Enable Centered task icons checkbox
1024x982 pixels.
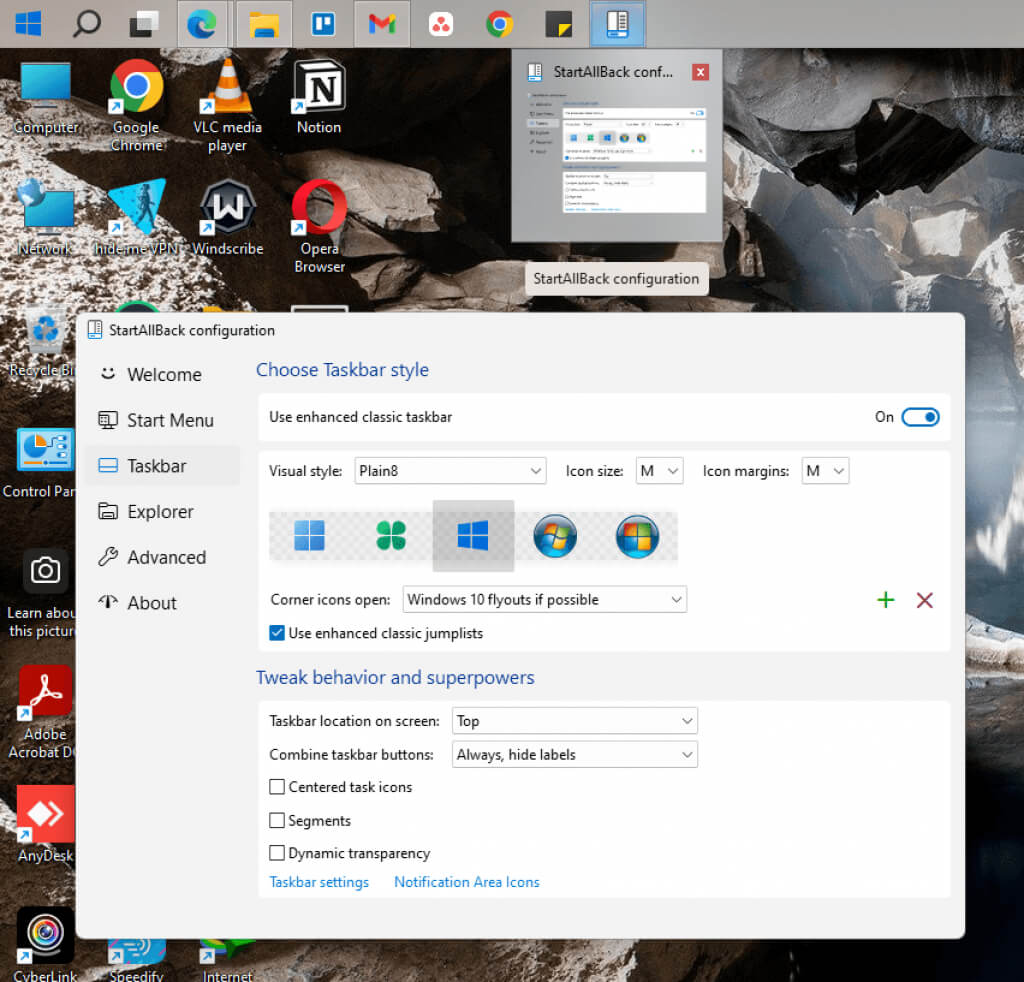pyautogui.click(x=277, y=787)
